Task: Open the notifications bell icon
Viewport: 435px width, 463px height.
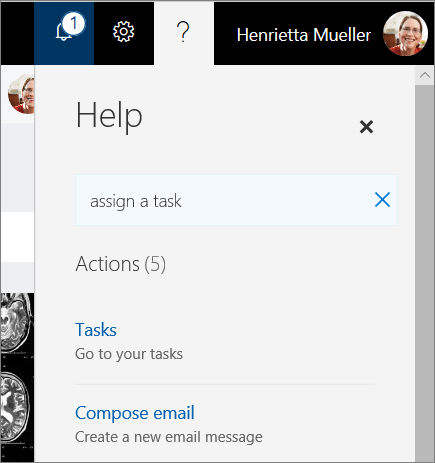Action: [x=64, y=33]
